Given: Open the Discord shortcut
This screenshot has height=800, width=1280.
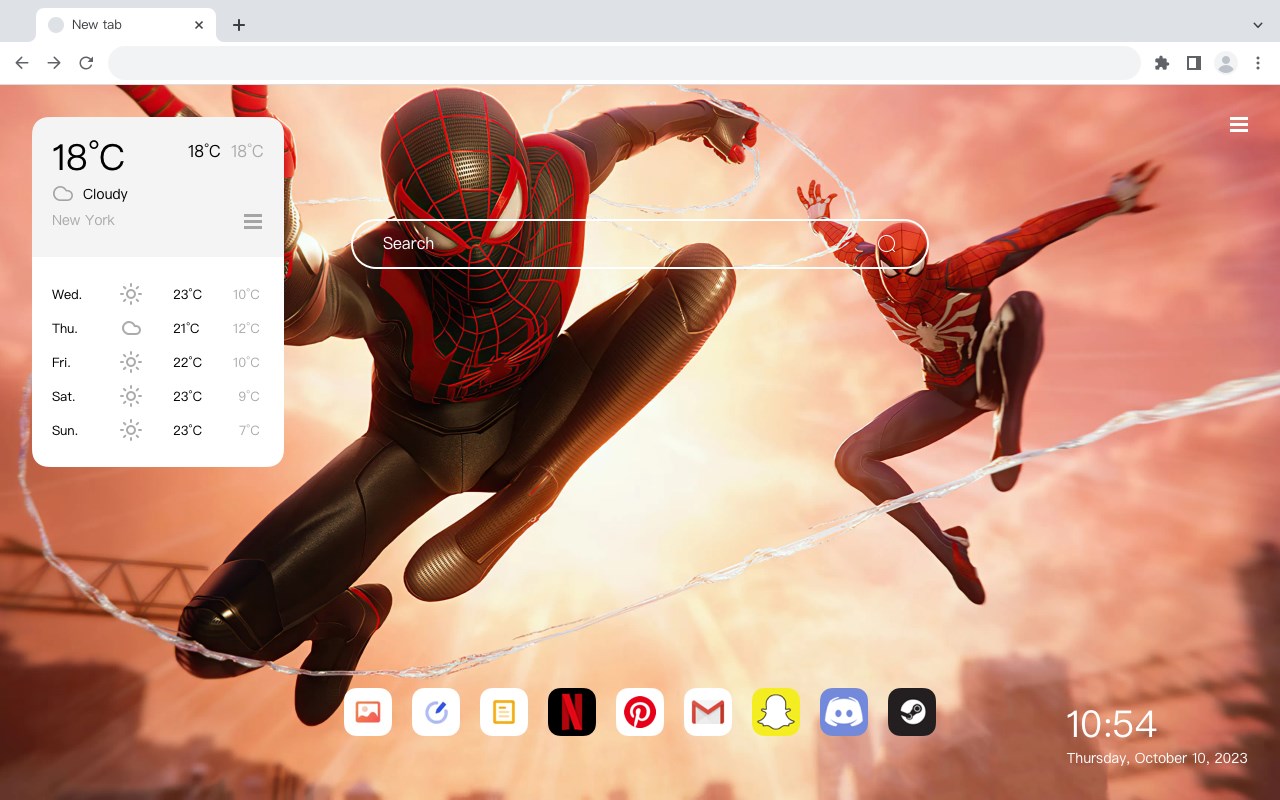Looking at the screenshot, I should point(844,712).
